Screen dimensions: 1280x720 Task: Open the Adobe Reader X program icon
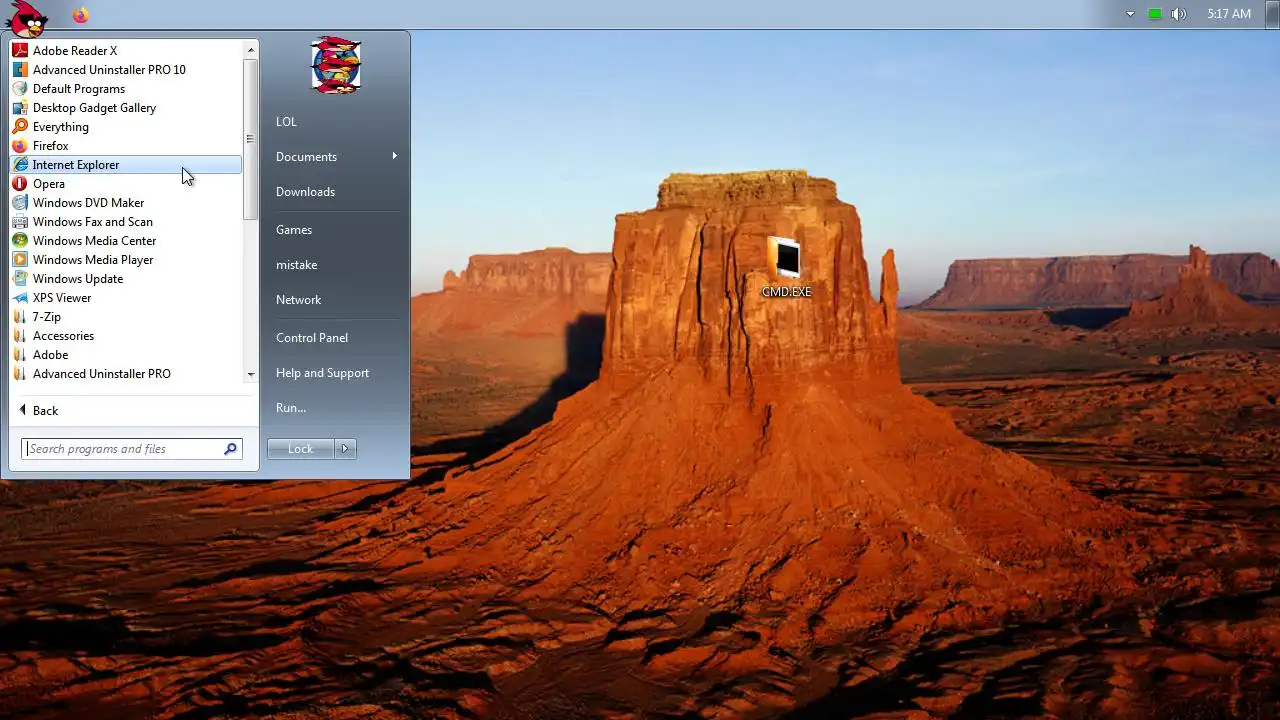(x=19, y=50)
